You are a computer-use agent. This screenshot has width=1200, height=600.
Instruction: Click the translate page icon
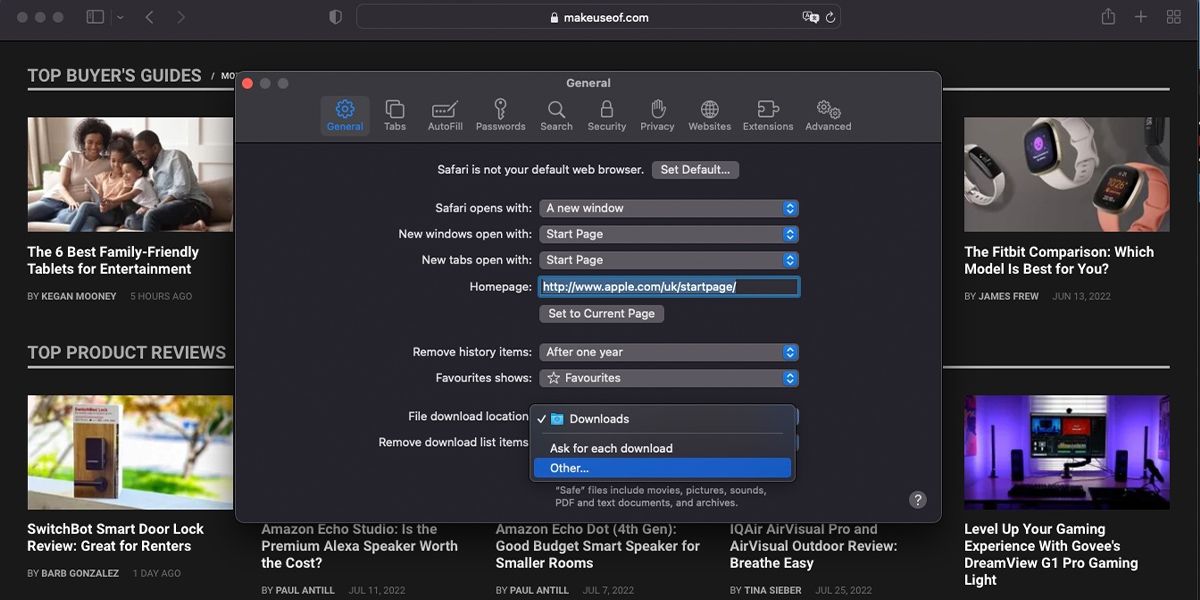(x=810, y=17)
